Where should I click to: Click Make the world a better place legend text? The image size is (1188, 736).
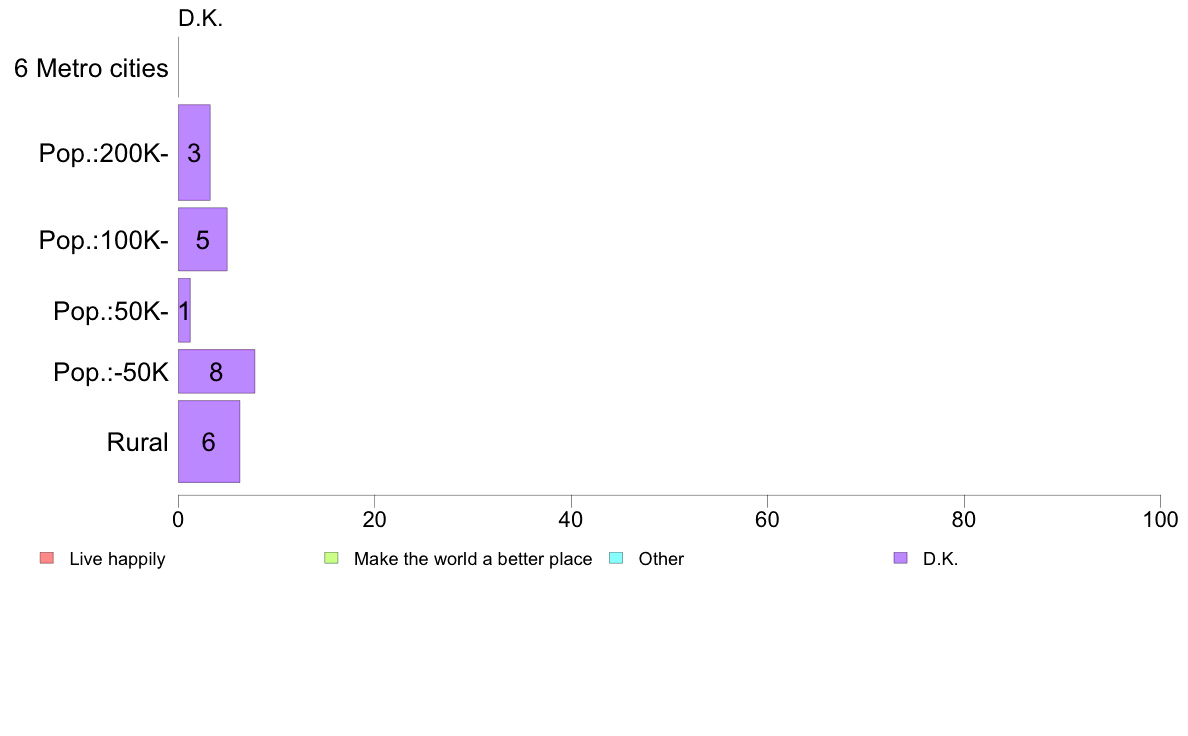pyautogui.click(x=473, y=559)
